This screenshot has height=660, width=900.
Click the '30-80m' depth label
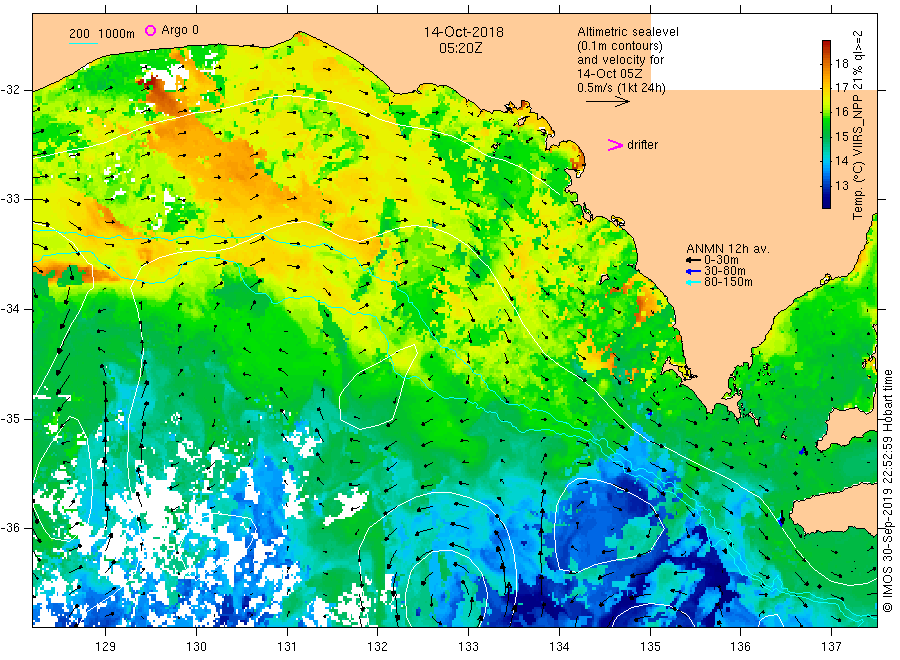click(725, 271)
